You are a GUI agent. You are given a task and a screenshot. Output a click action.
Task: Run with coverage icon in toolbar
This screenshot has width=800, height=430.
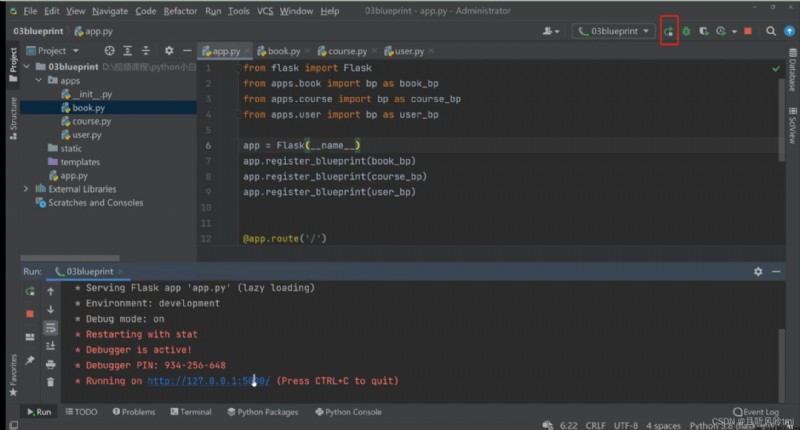(x=704, y=32)
